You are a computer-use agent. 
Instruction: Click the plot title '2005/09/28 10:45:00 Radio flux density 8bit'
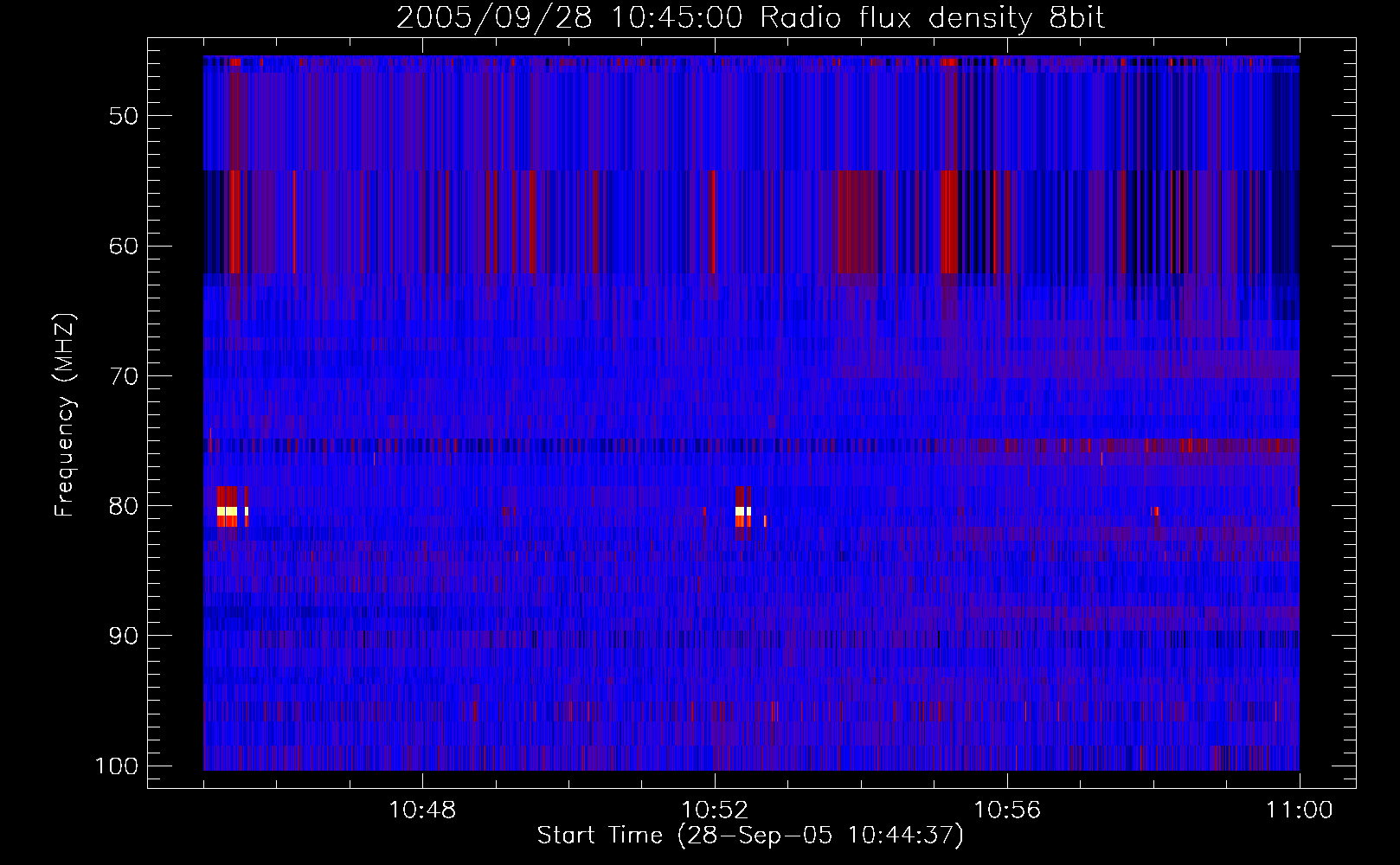tap(750, 18)
